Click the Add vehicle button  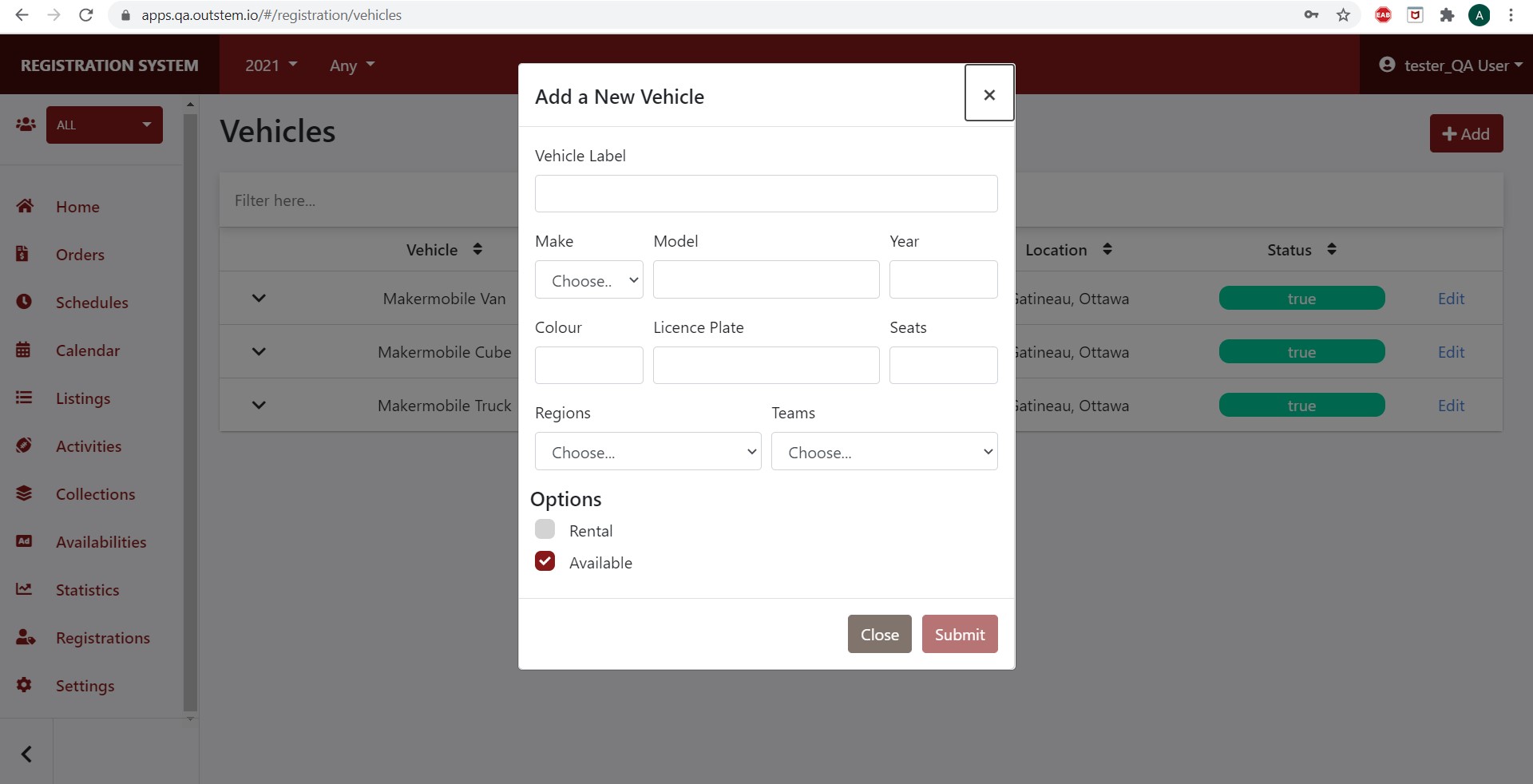1466,133
